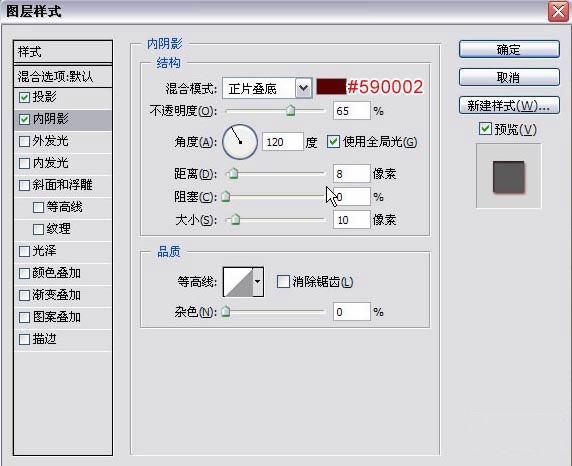Image resolution: width=572 pixels, height=466 pixels.
Task: Enable the 外发光 outer glow checkbox
Action: tap(24, 141)
